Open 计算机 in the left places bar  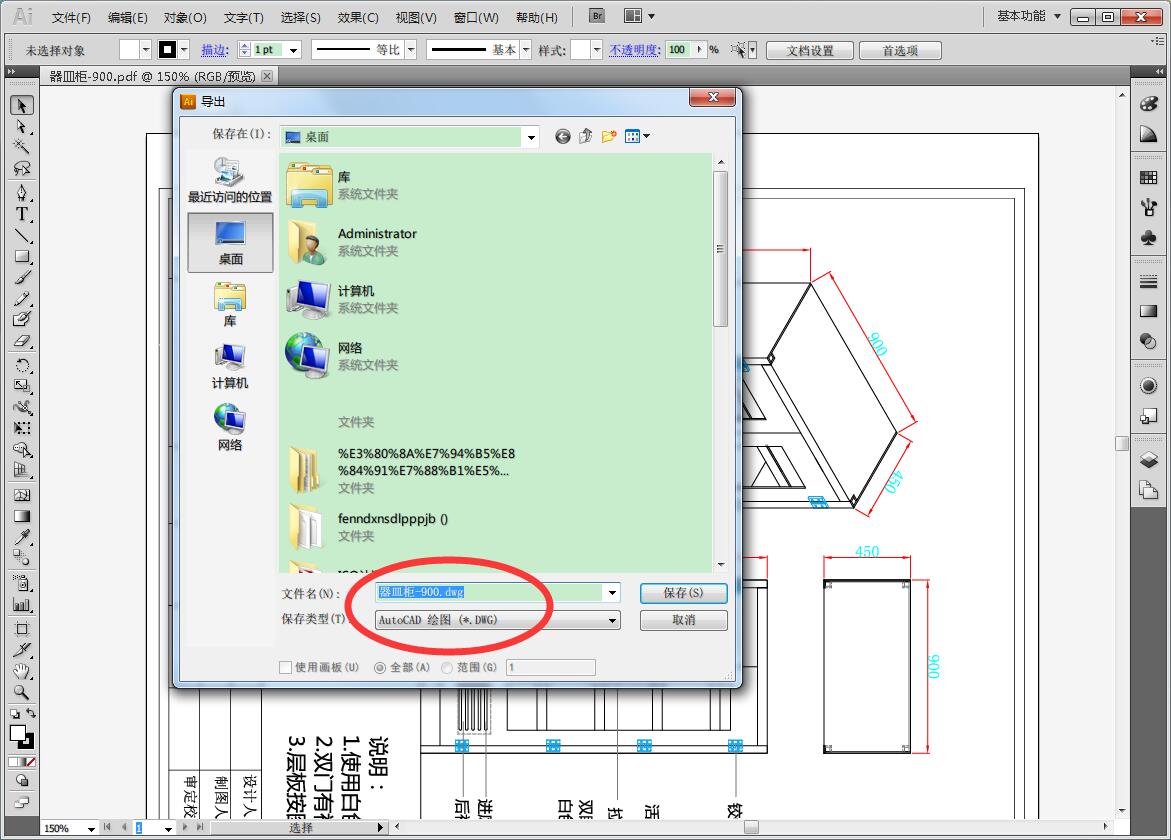point(230,366)
